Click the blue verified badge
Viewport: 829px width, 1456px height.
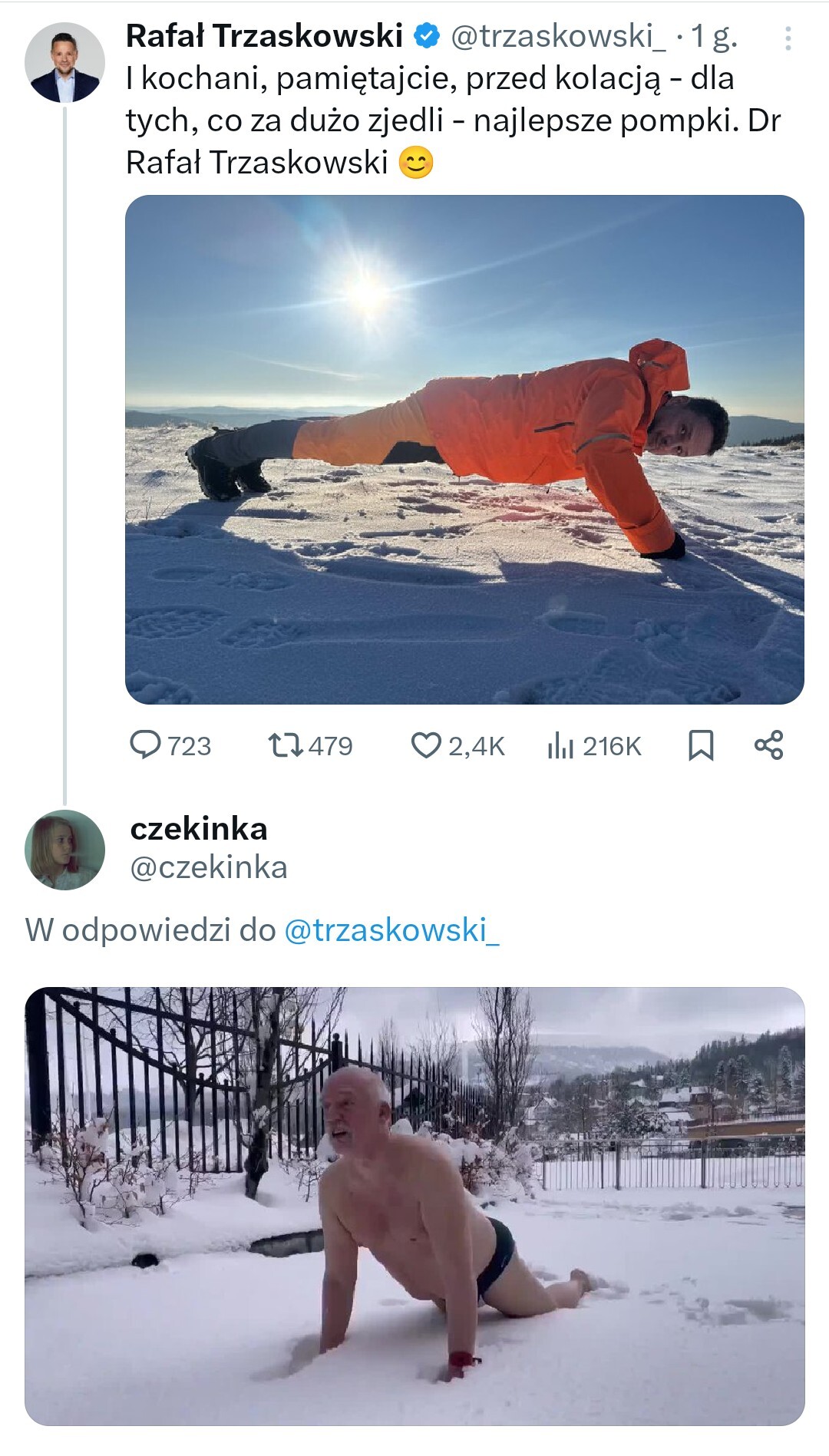(x=428, y=35)
